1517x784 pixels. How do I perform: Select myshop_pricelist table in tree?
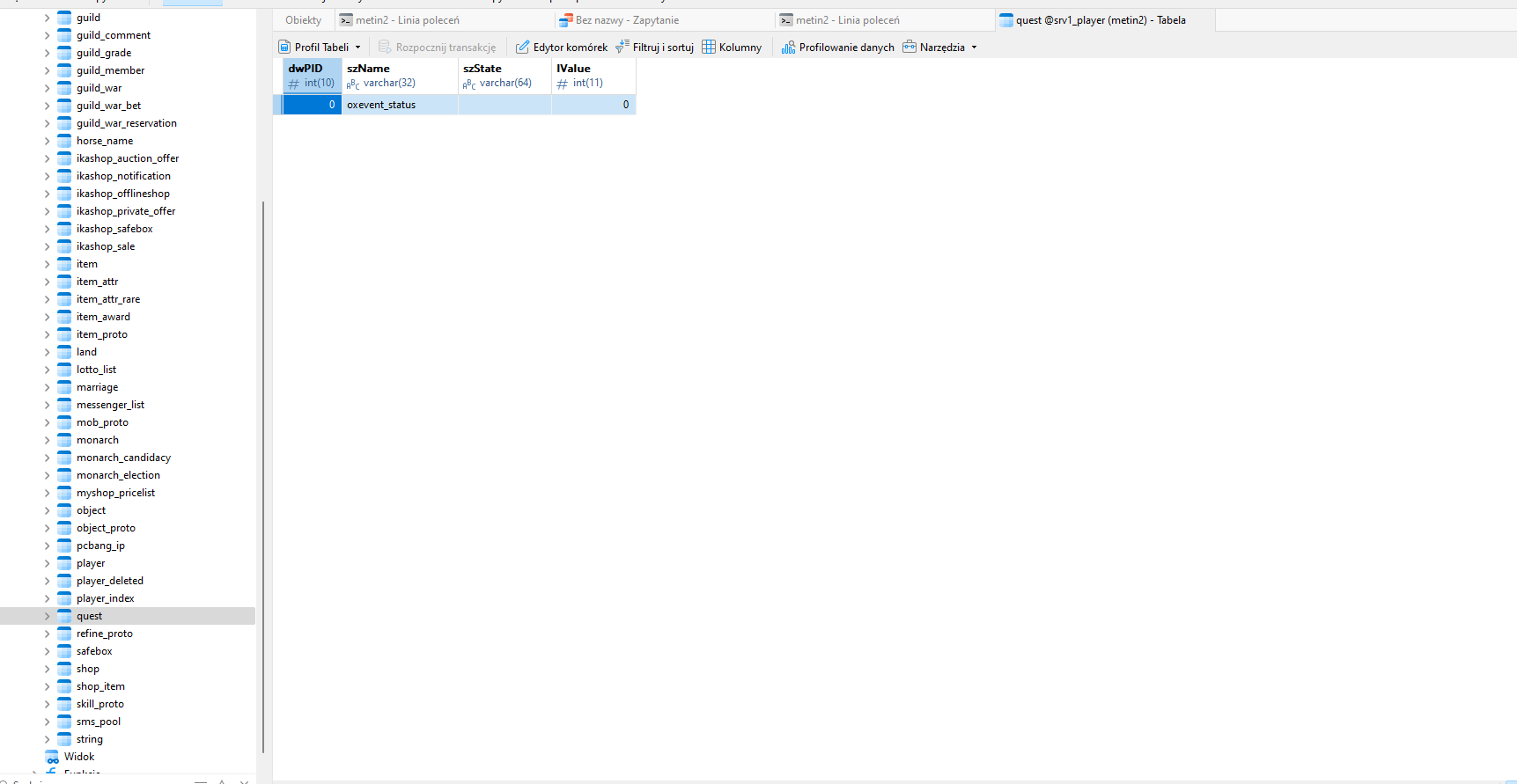click(115, 493)
